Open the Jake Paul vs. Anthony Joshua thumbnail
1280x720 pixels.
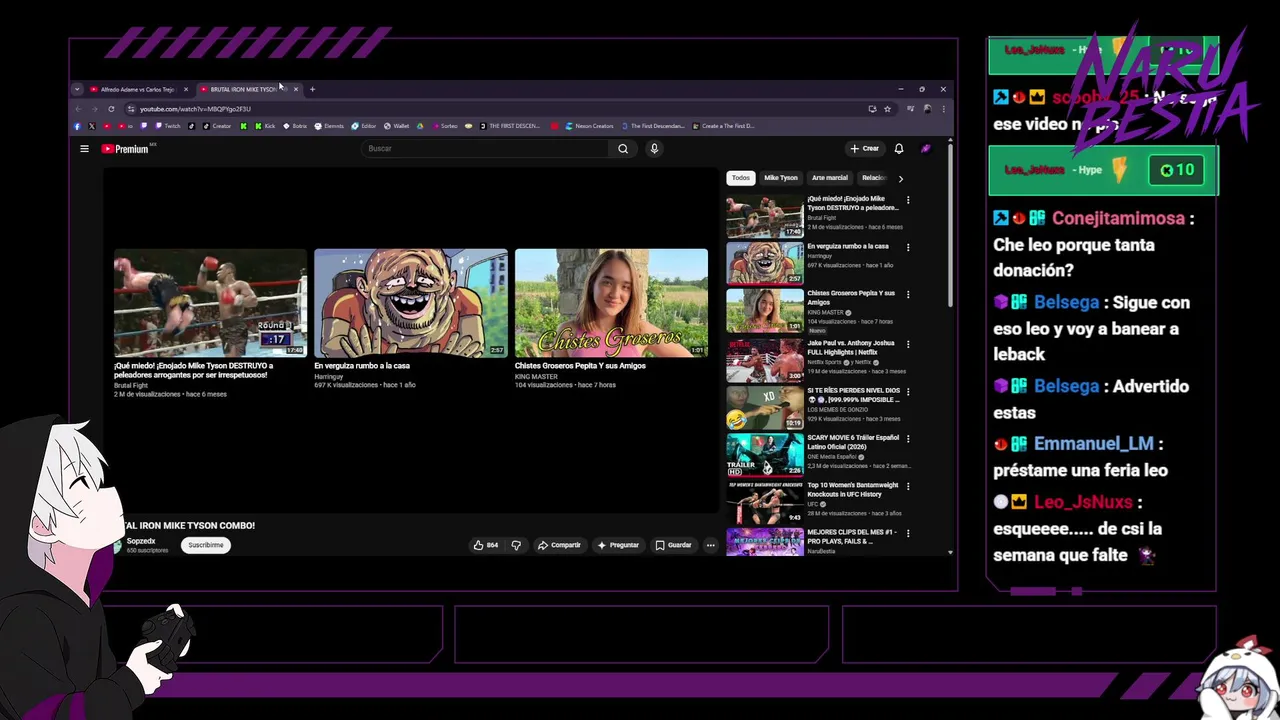765,360
